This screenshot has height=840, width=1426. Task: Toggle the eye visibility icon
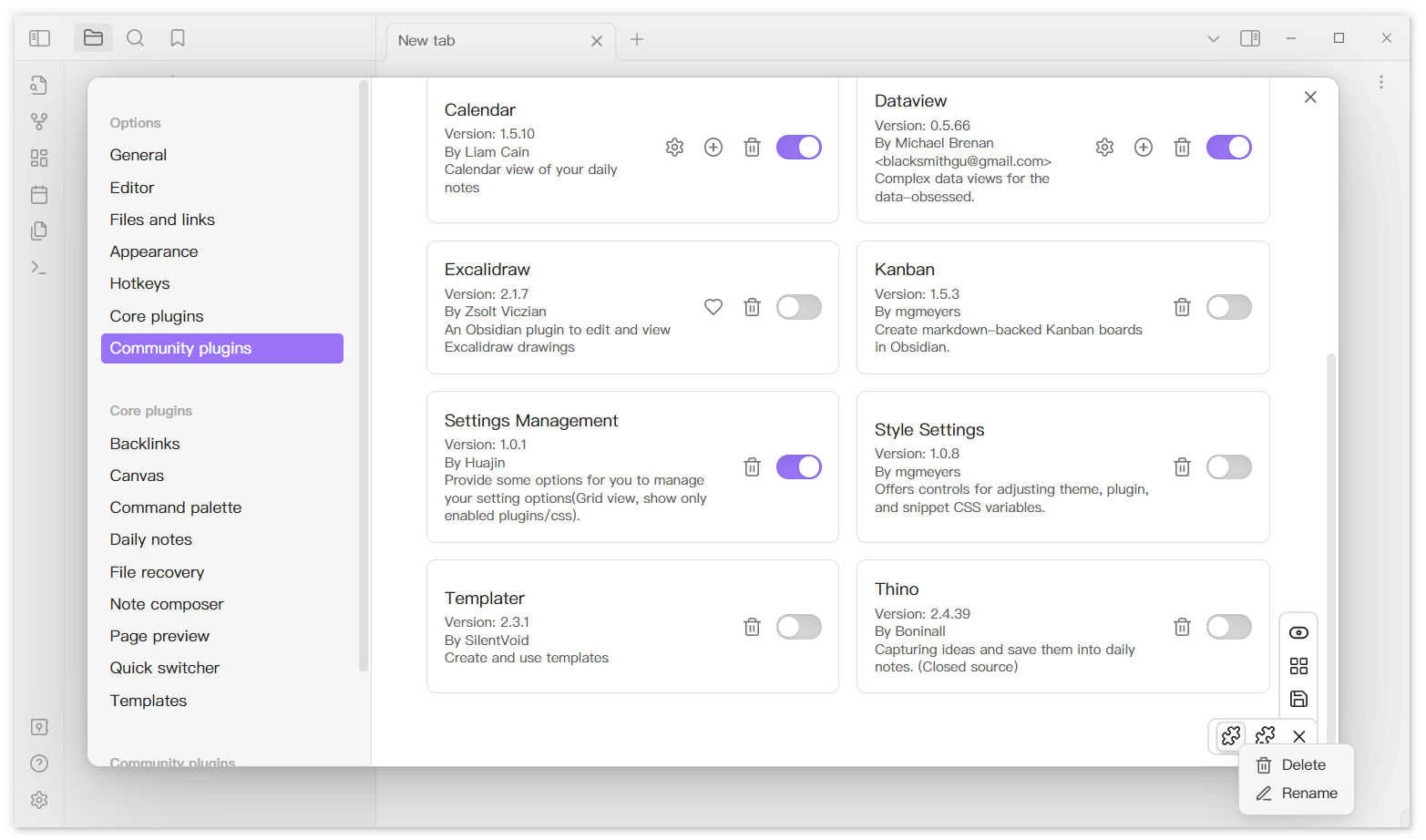tap(1299, 632)
